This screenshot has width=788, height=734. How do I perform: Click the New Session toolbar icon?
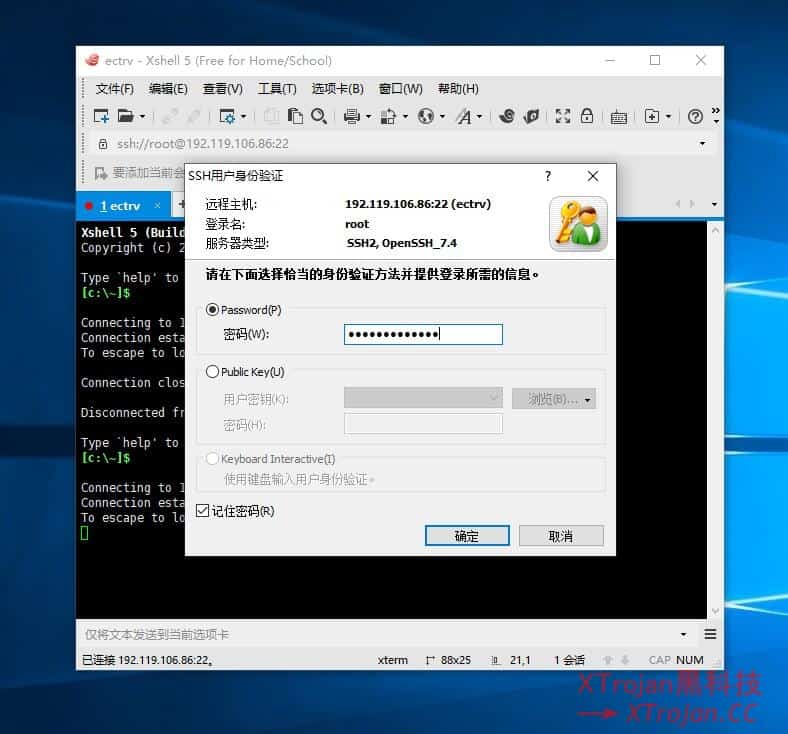pos(101,117)
